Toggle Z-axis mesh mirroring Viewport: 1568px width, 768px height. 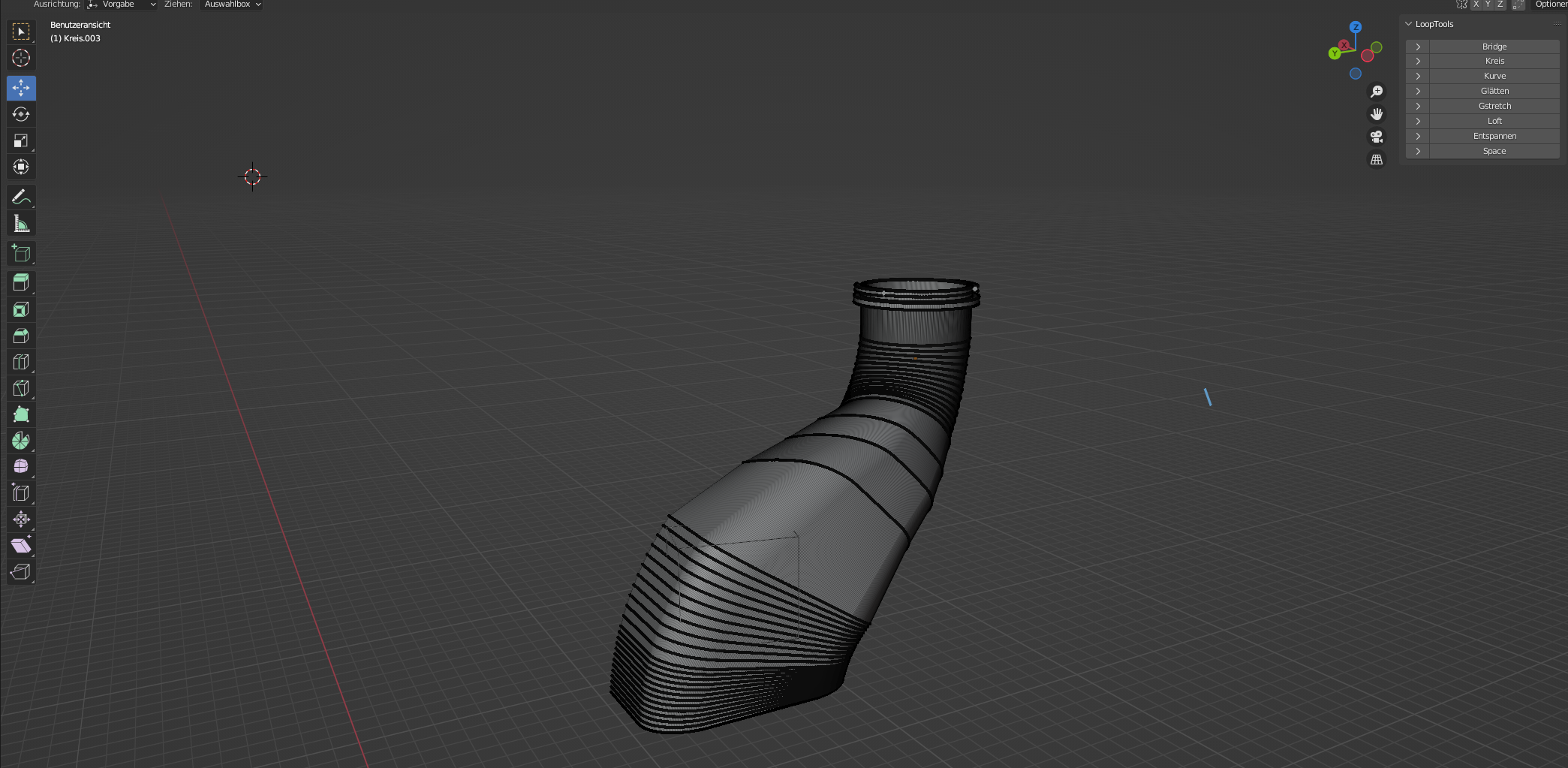[x=1500, y=5]
